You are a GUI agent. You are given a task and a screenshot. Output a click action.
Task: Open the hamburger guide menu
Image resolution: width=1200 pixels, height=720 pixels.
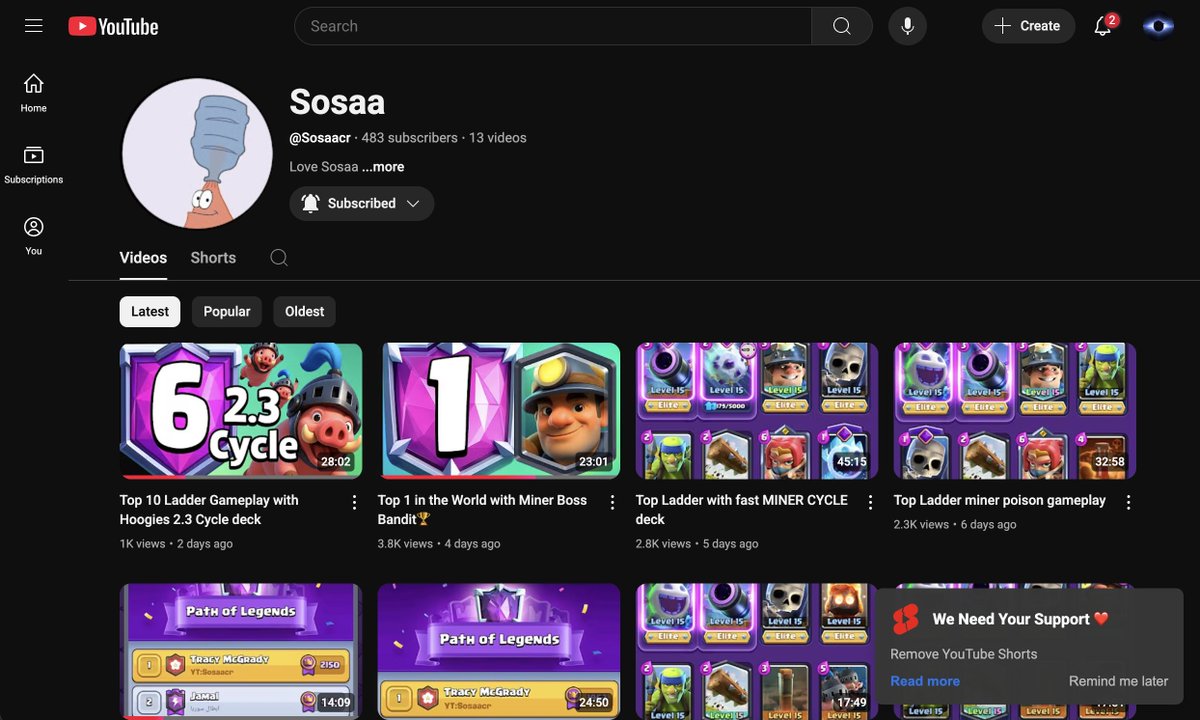(34, 26)
